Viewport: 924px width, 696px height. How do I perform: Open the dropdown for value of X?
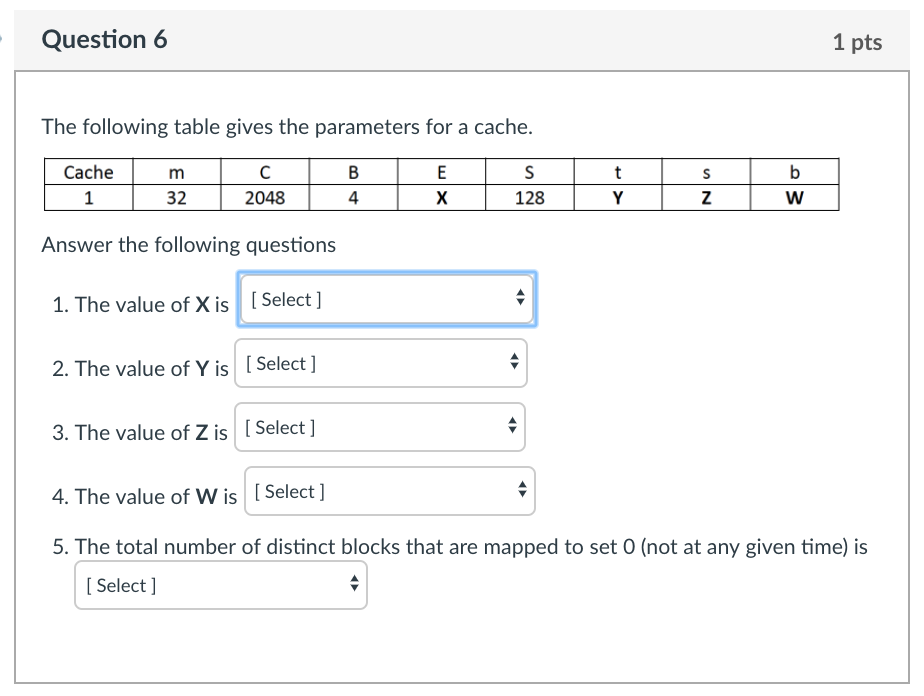(x=386, y=299)
